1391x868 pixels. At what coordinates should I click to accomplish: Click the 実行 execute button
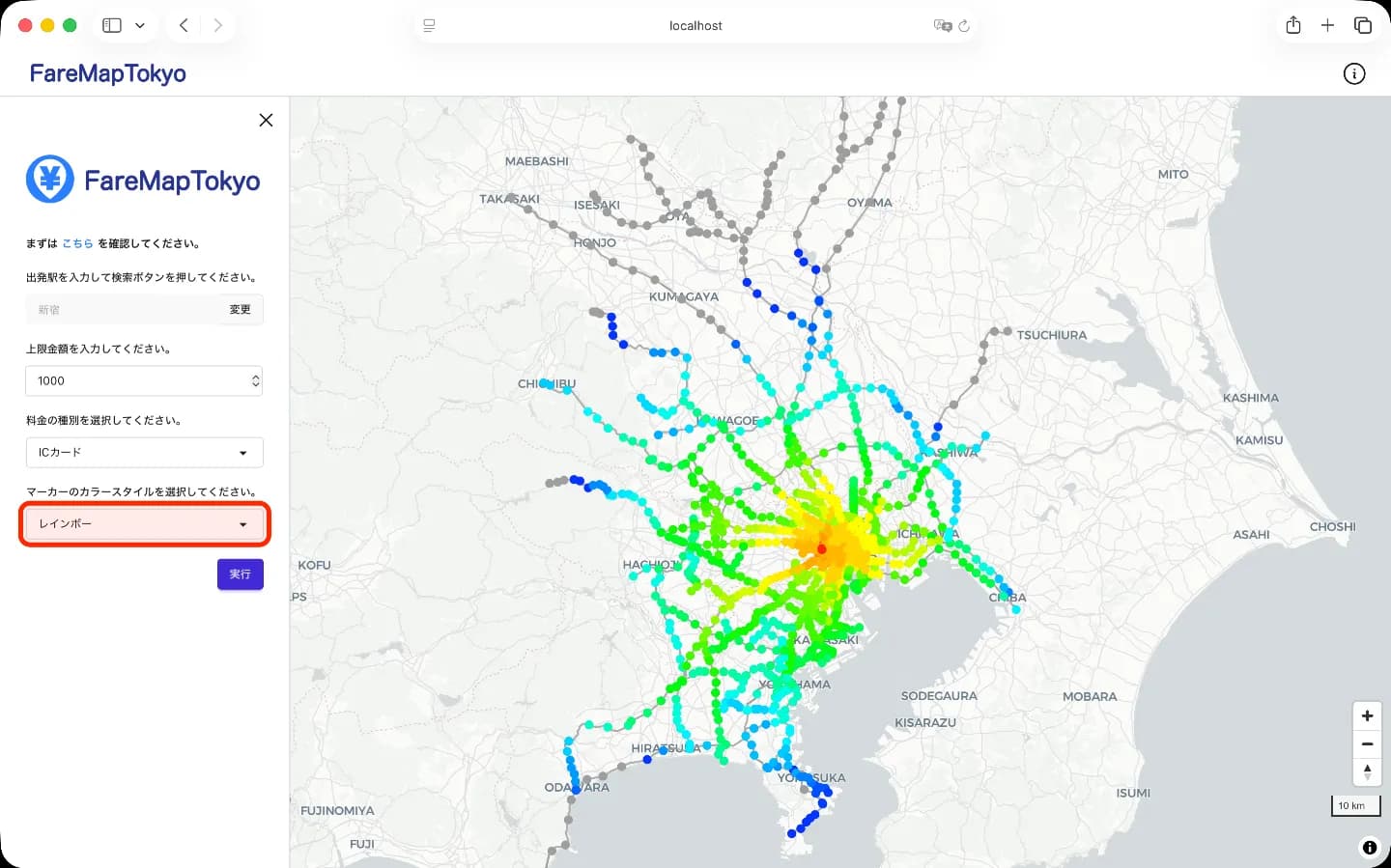click(240, 574)
